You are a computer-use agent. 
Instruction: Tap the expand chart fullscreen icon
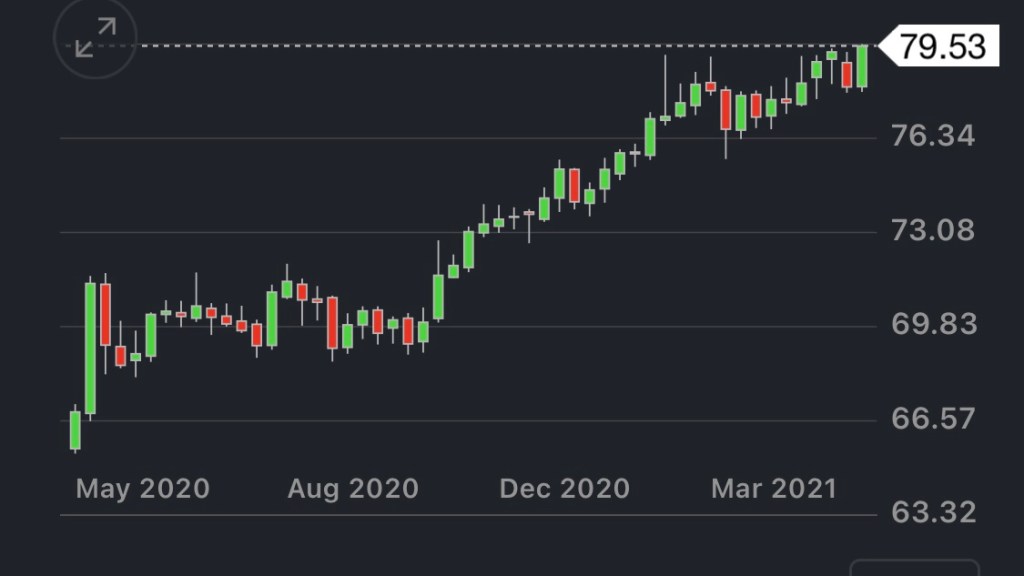(94, 39)
